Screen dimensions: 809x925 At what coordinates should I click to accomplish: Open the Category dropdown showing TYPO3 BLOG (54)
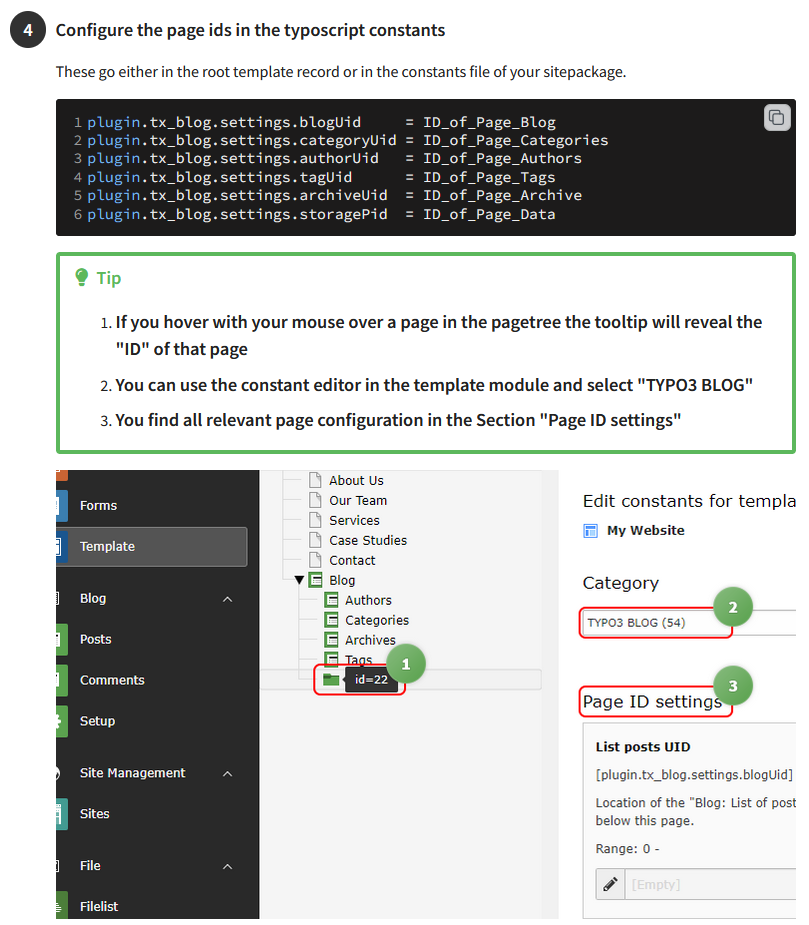688,623
